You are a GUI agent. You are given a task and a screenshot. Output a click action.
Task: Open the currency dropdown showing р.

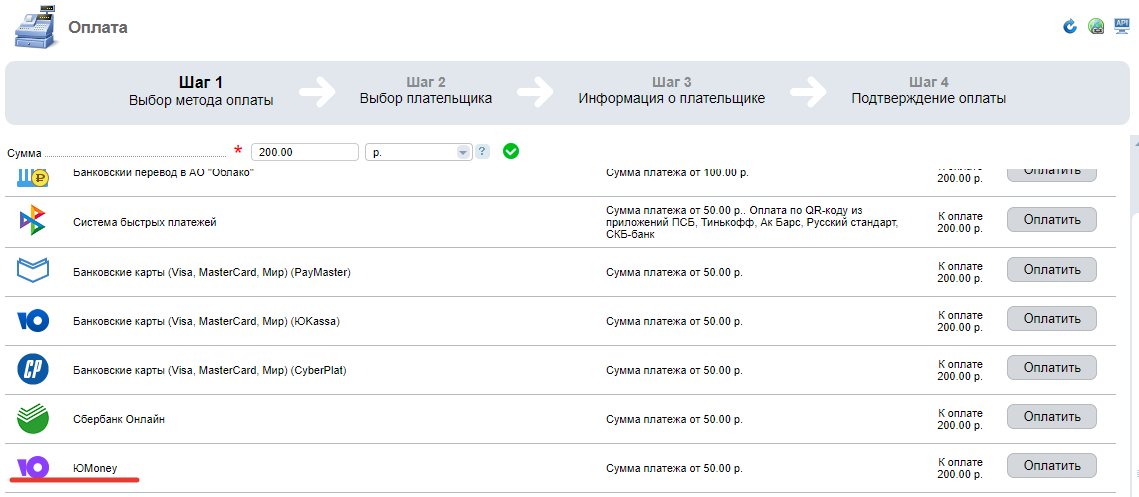pos(418,152)
